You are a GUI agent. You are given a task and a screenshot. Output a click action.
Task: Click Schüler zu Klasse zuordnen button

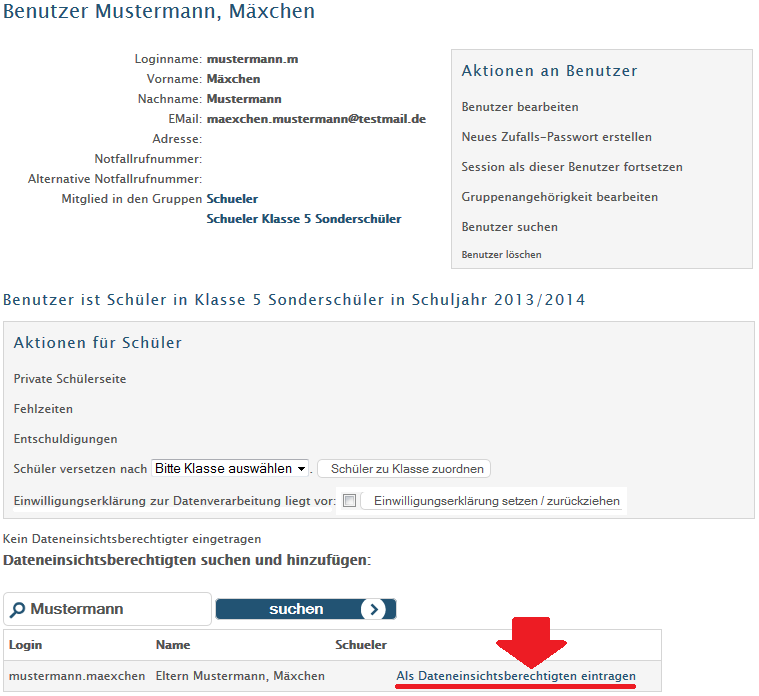tap(404, 469)
